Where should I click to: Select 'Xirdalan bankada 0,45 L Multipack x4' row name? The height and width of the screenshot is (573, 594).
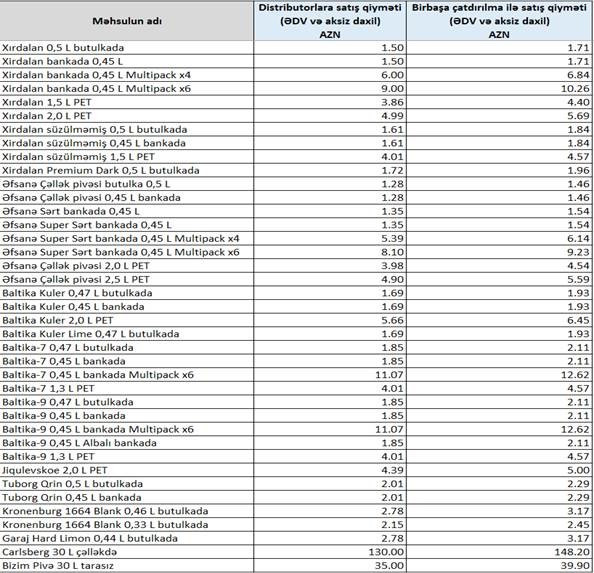point(127,75)
